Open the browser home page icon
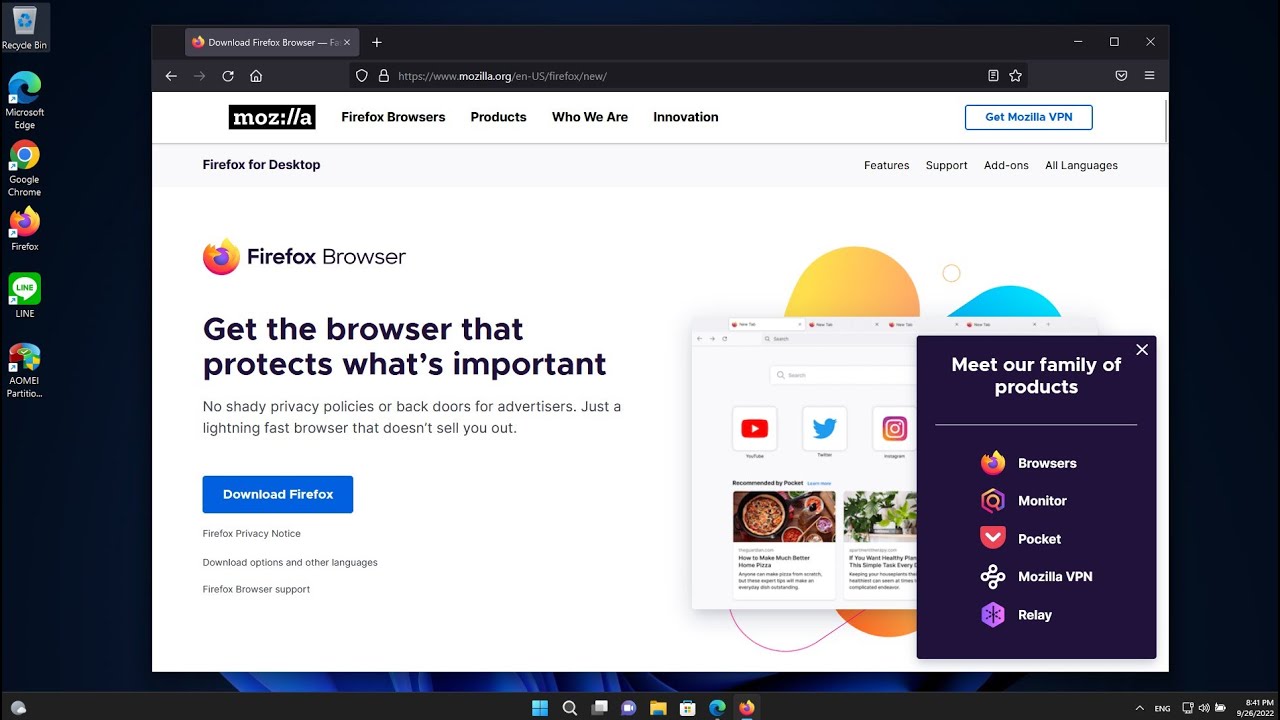The width and height of the screenshot is (1280, 720). pos(256,76)
